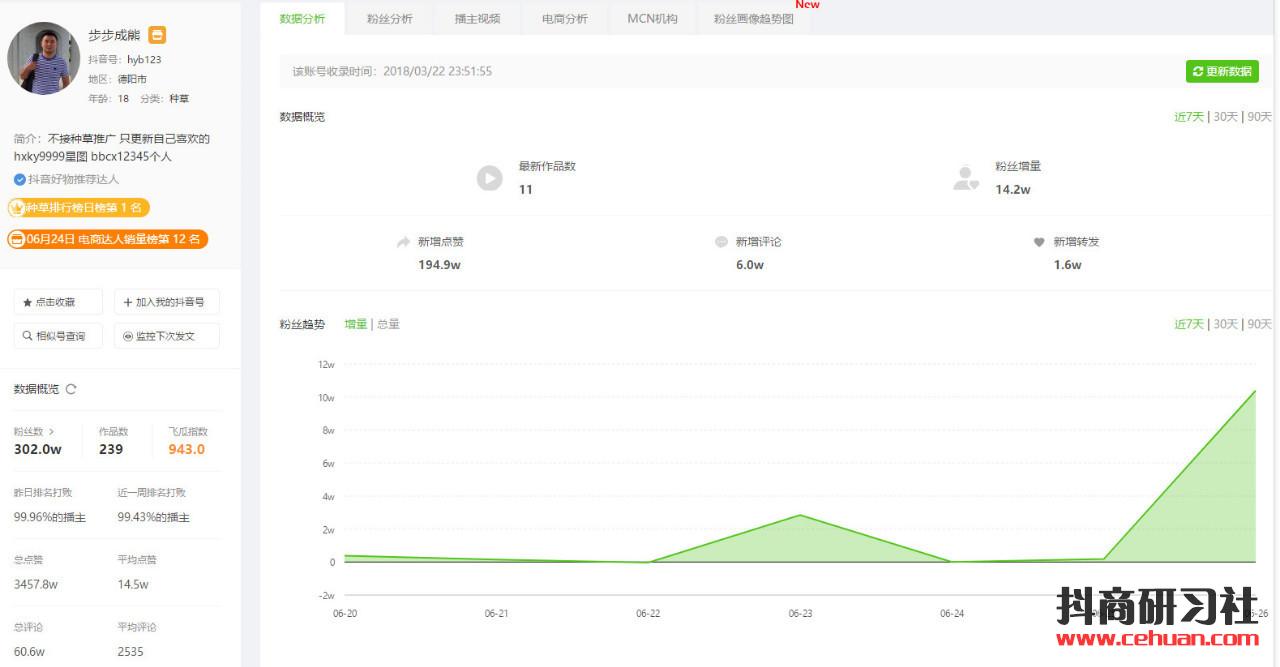Click the play icon beside 最新作品数

point(489,178)
